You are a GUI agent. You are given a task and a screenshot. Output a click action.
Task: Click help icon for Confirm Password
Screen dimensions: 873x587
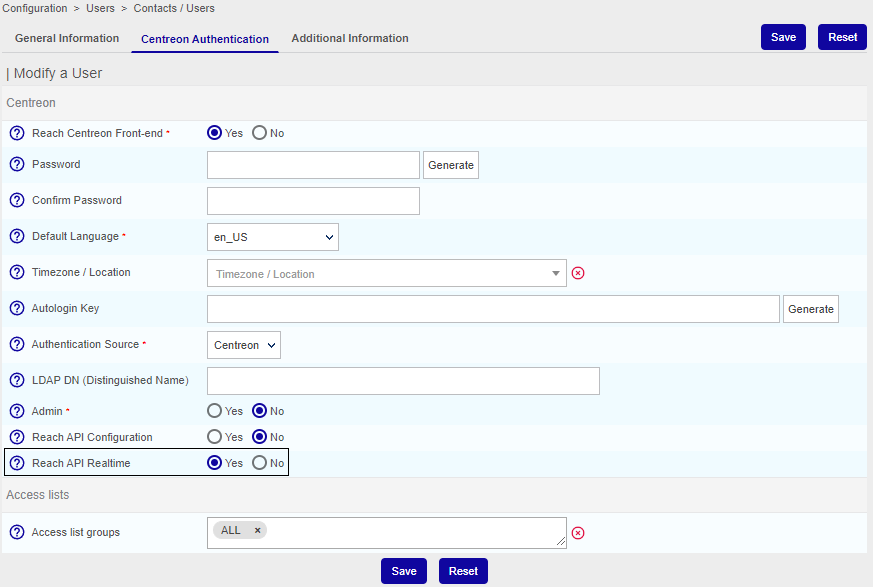coord(17,200)
